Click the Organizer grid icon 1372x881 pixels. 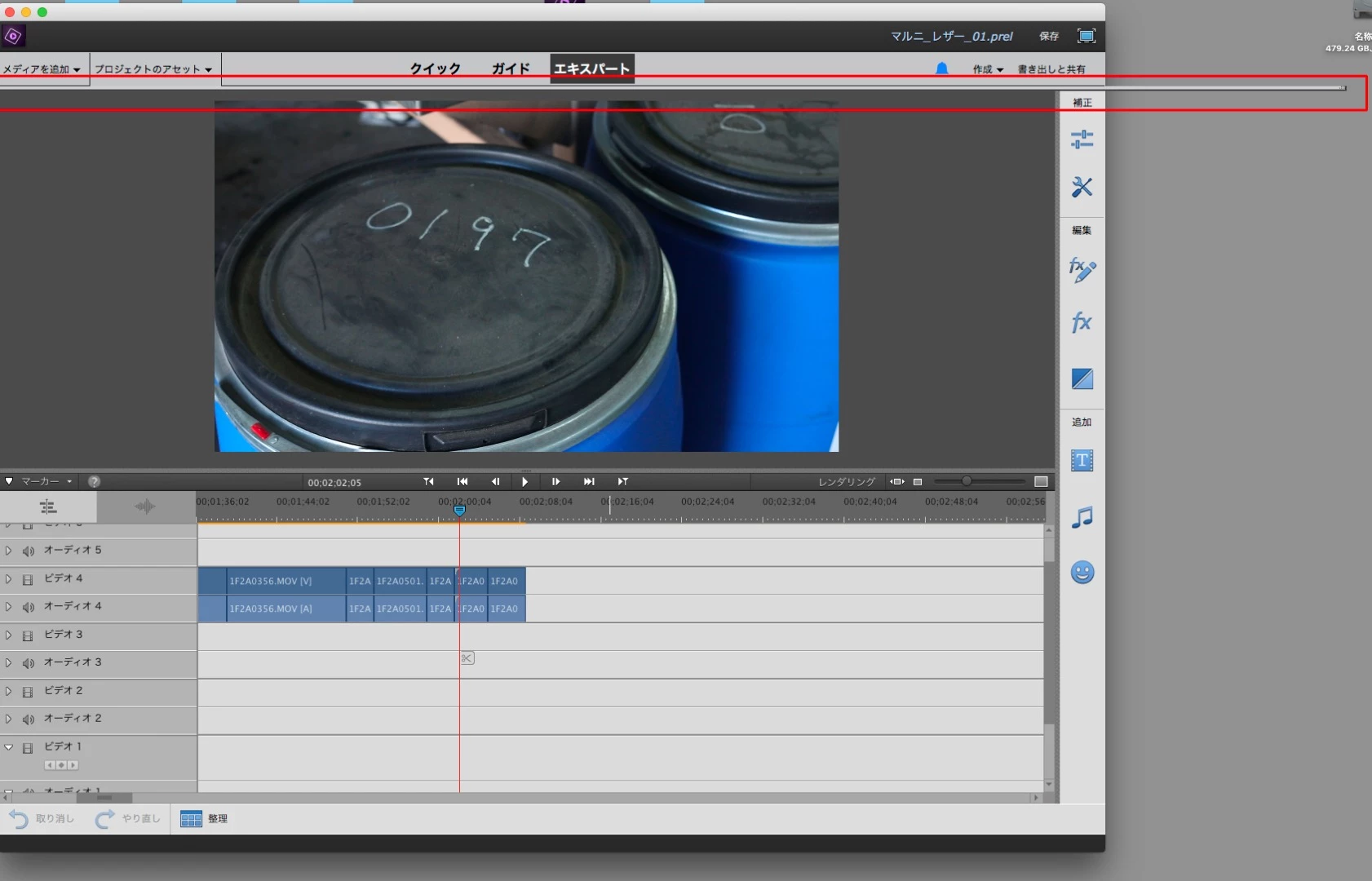(191, 819)
